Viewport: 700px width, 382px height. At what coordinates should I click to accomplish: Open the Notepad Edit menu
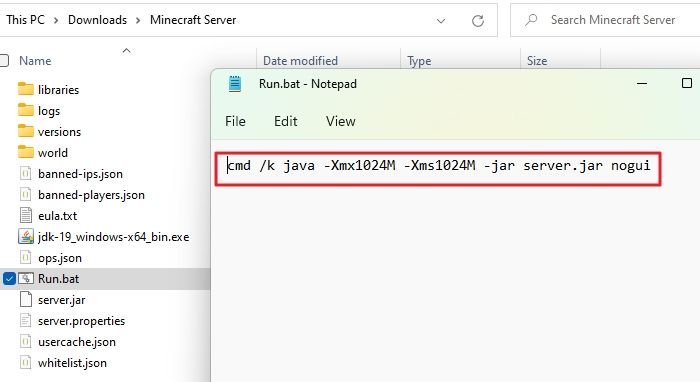click(x=286, y=121)
